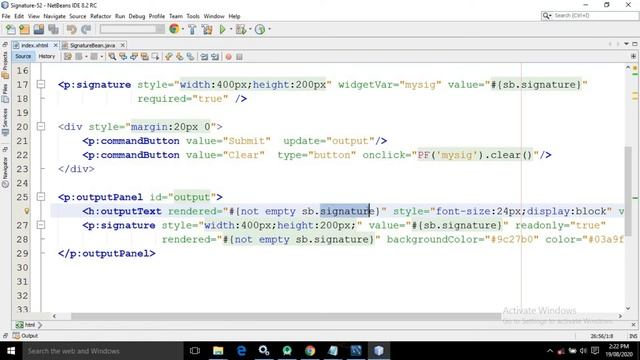
Task: Select the index.xhtml editor tab
Action: point(34,45)
